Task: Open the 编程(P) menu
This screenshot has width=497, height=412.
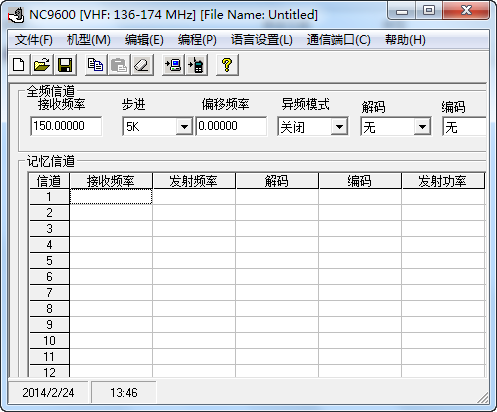Action: point(197,40)
